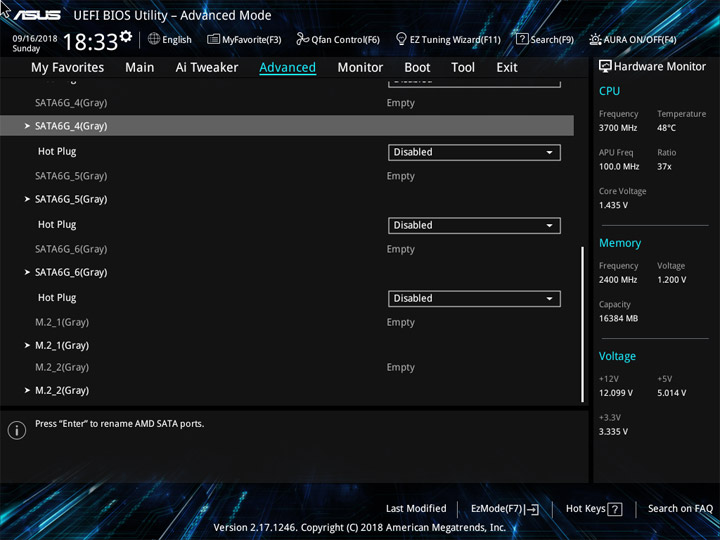720x540 pixels.
Task: Click the CPU temperature 48°C value
Action: pyautogui.click(x=666, y=128)
